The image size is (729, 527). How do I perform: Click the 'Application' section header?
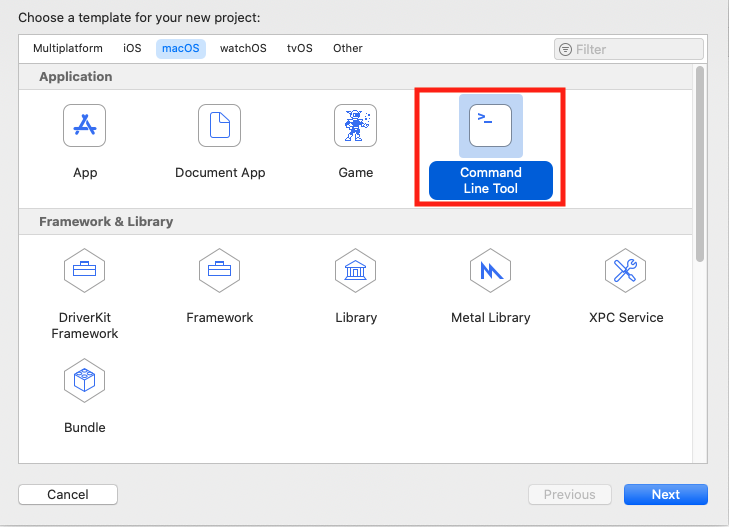[x=76, y=77]
